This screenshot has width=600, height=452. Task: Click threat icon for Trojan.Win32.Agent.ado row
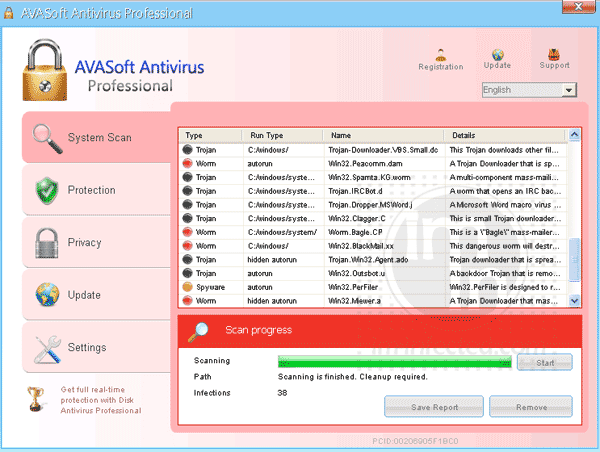point(188,259)
